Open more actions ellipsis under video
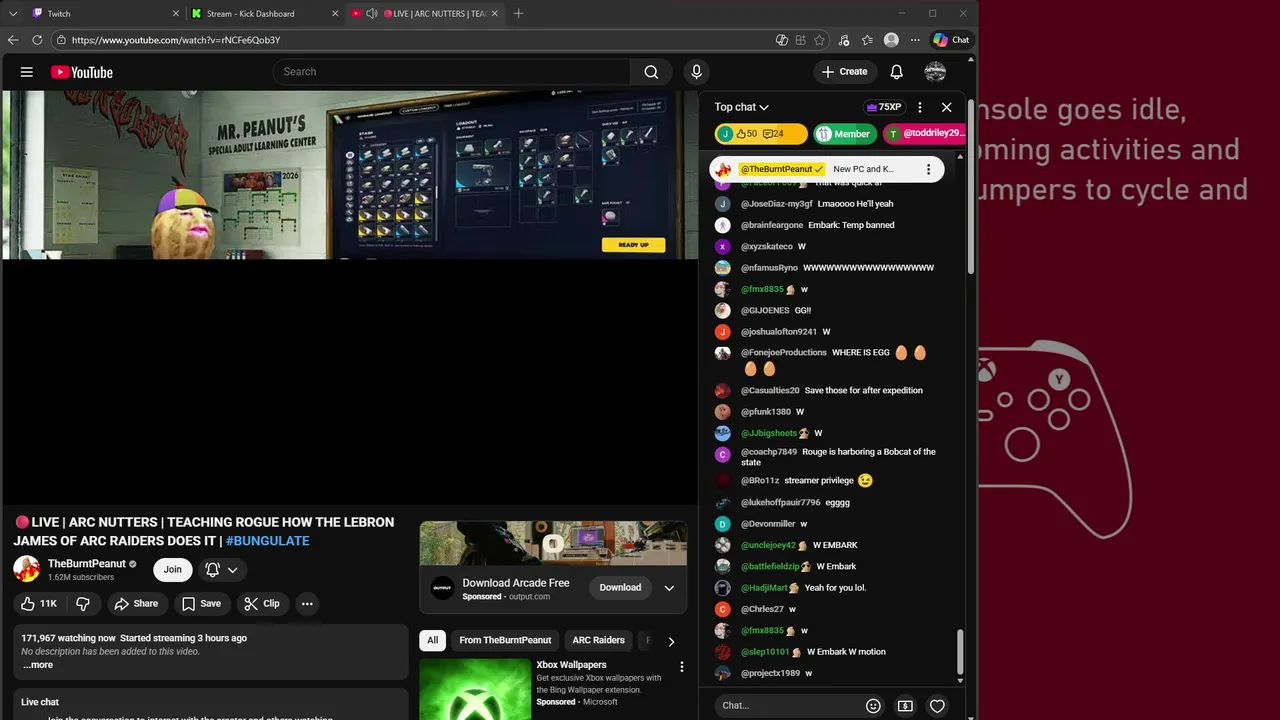This screenshot has height=720, width=1280. pyautogui.click(x=307, y=604)
